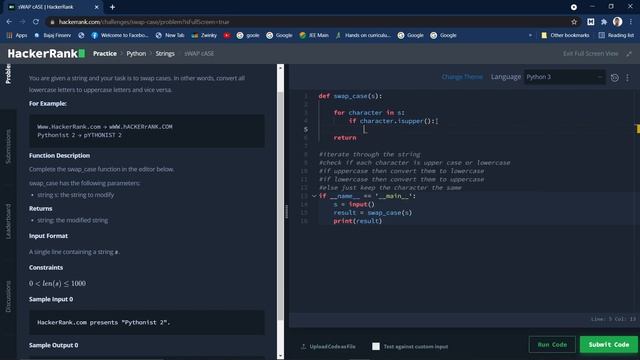The width and height of the screenshot is (640, 360).
Task: Click the Submit Code button
Action: pos(609,344)
